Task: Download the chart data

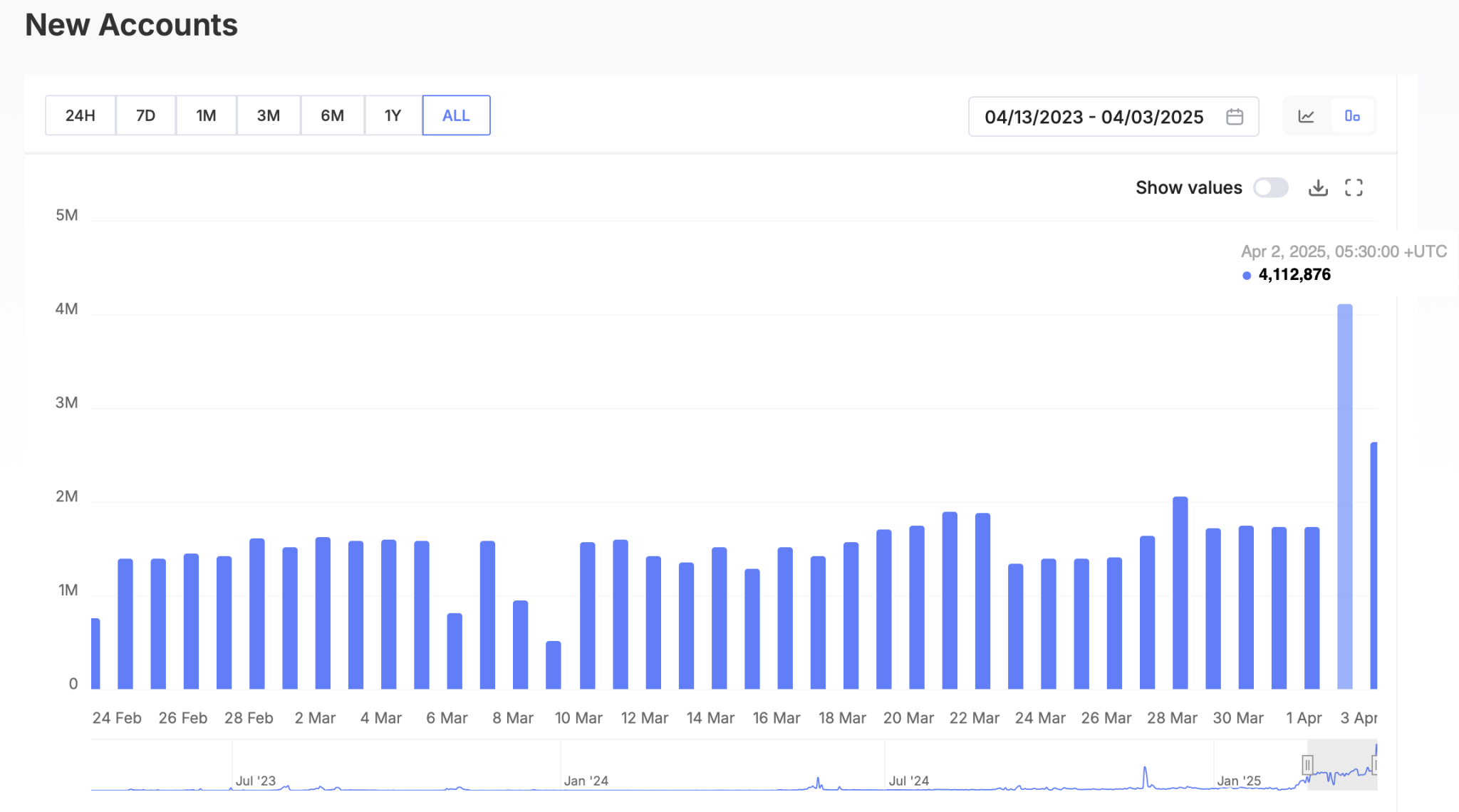Action: tap(1318, 187)
